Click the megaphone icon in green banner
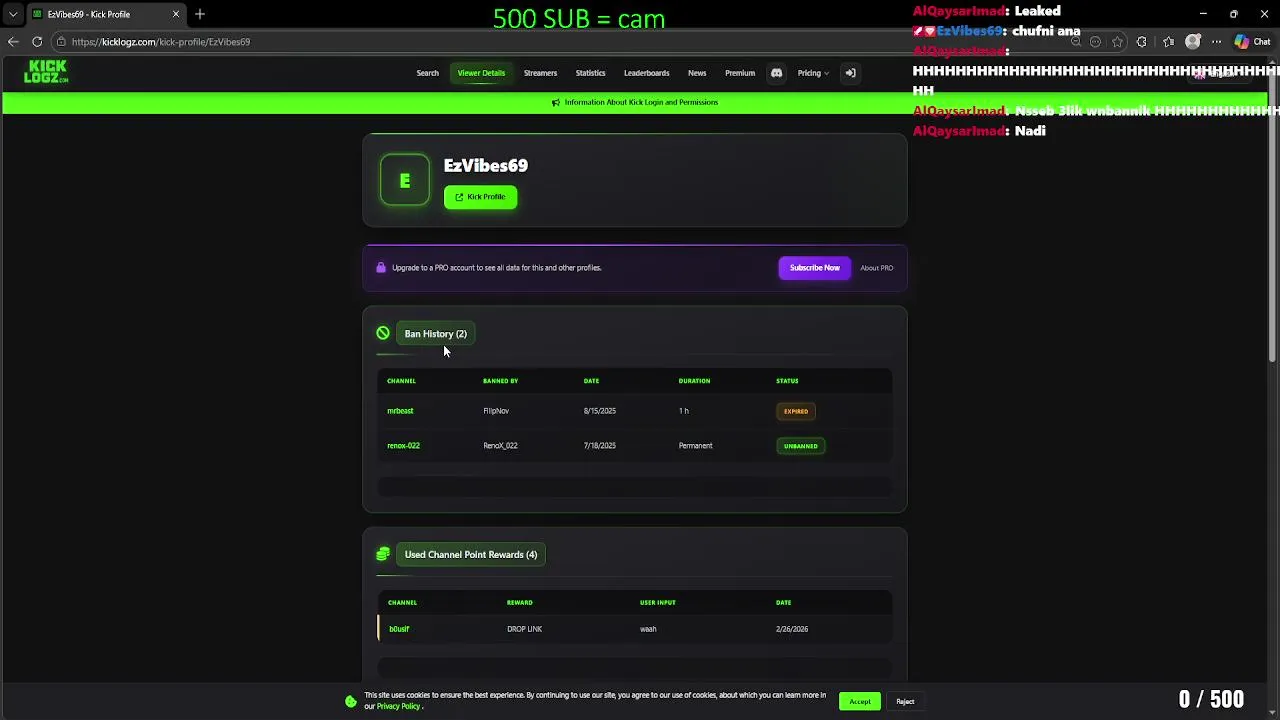 click(556, 102)
